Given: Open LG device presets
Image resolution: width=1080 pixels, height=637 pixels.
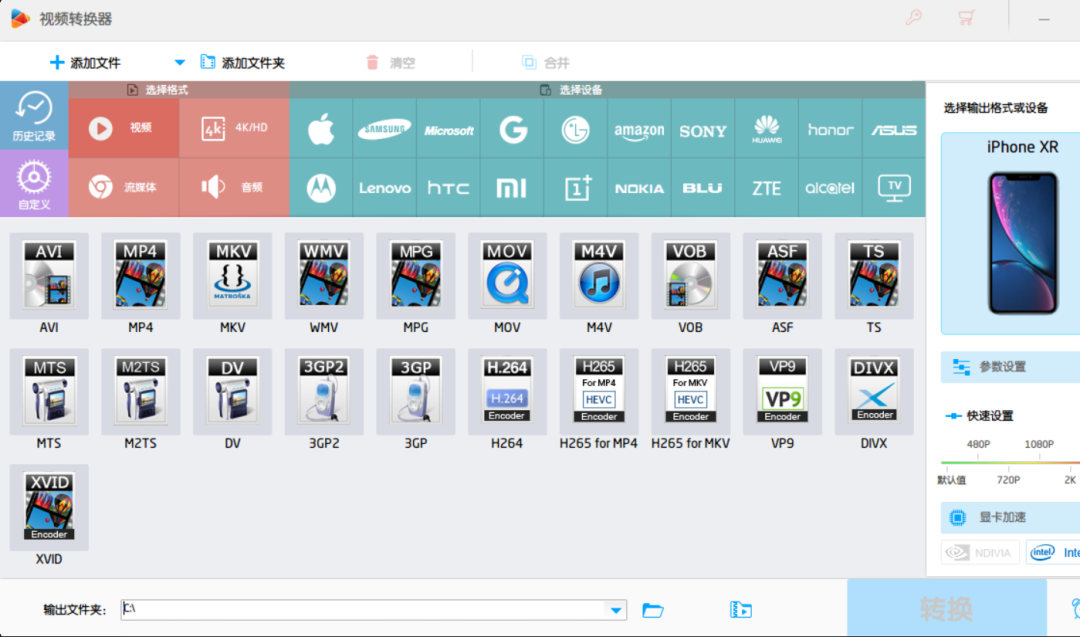Looking at the screenshot, I should coord(575,129).
